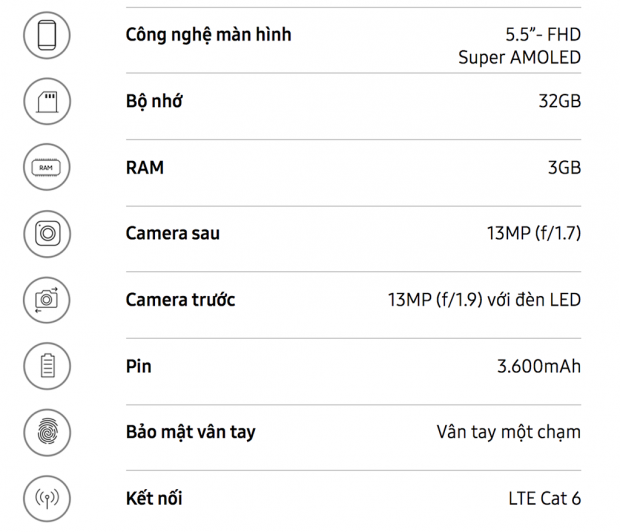
Task: Select the front camera flip icon
Action: tap(47, 300)
